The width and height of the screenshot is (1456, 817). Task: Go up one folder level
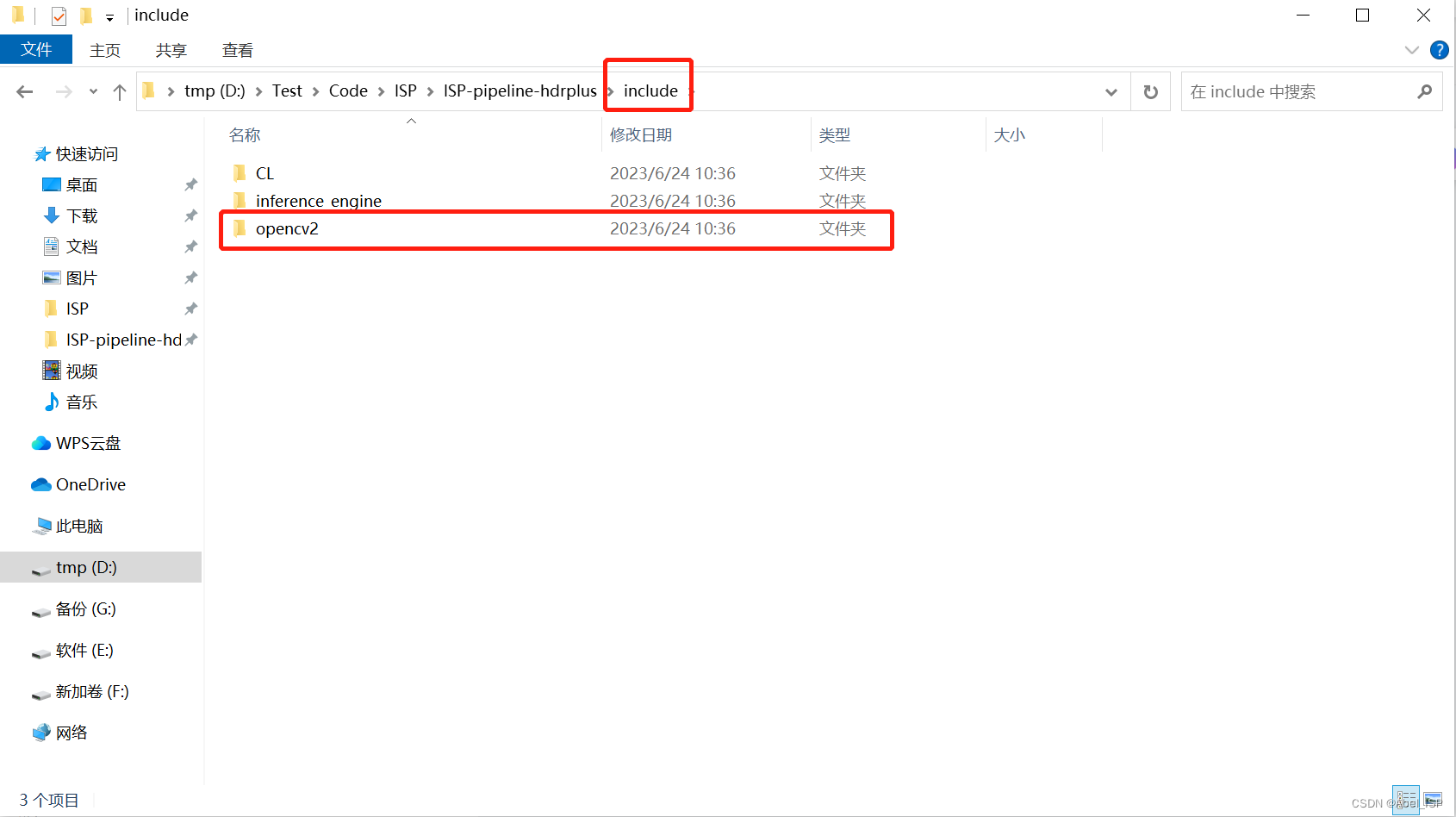119,90
